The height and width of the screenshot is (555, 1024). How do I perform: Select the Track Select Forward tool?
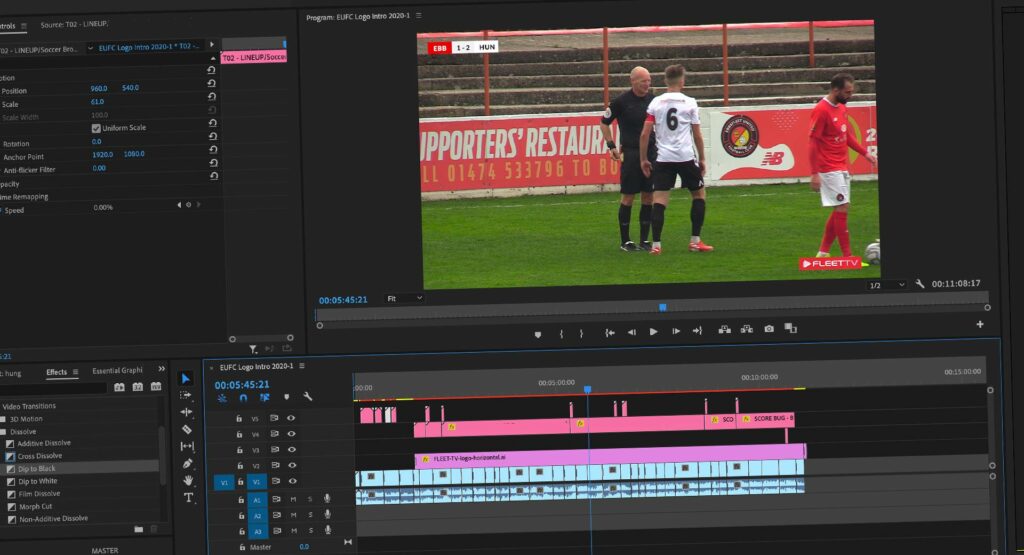(187, 395)
